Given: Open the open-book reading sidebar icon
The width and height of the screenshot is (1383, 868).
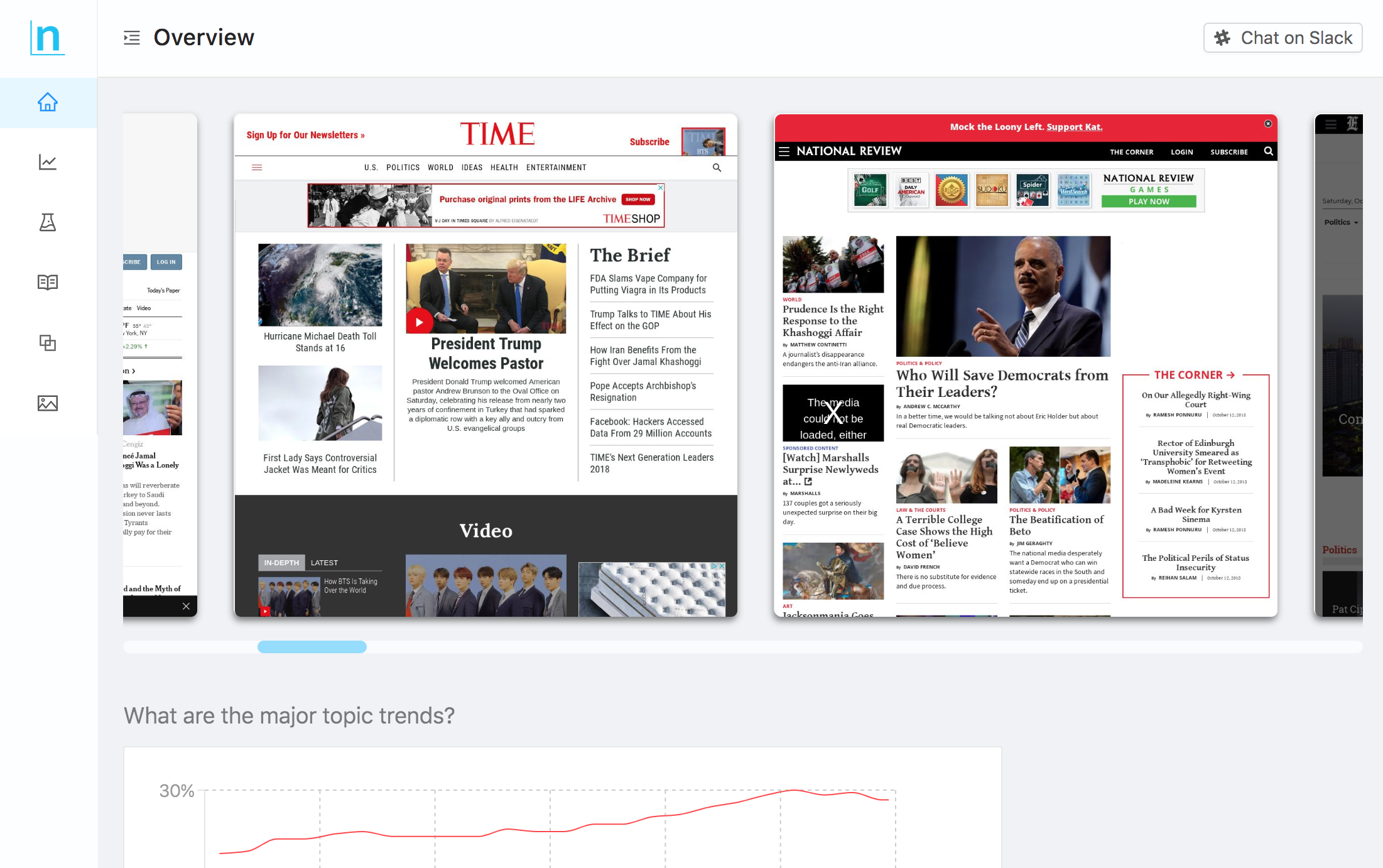Looking at the screenshot, I should pos(48,282).
